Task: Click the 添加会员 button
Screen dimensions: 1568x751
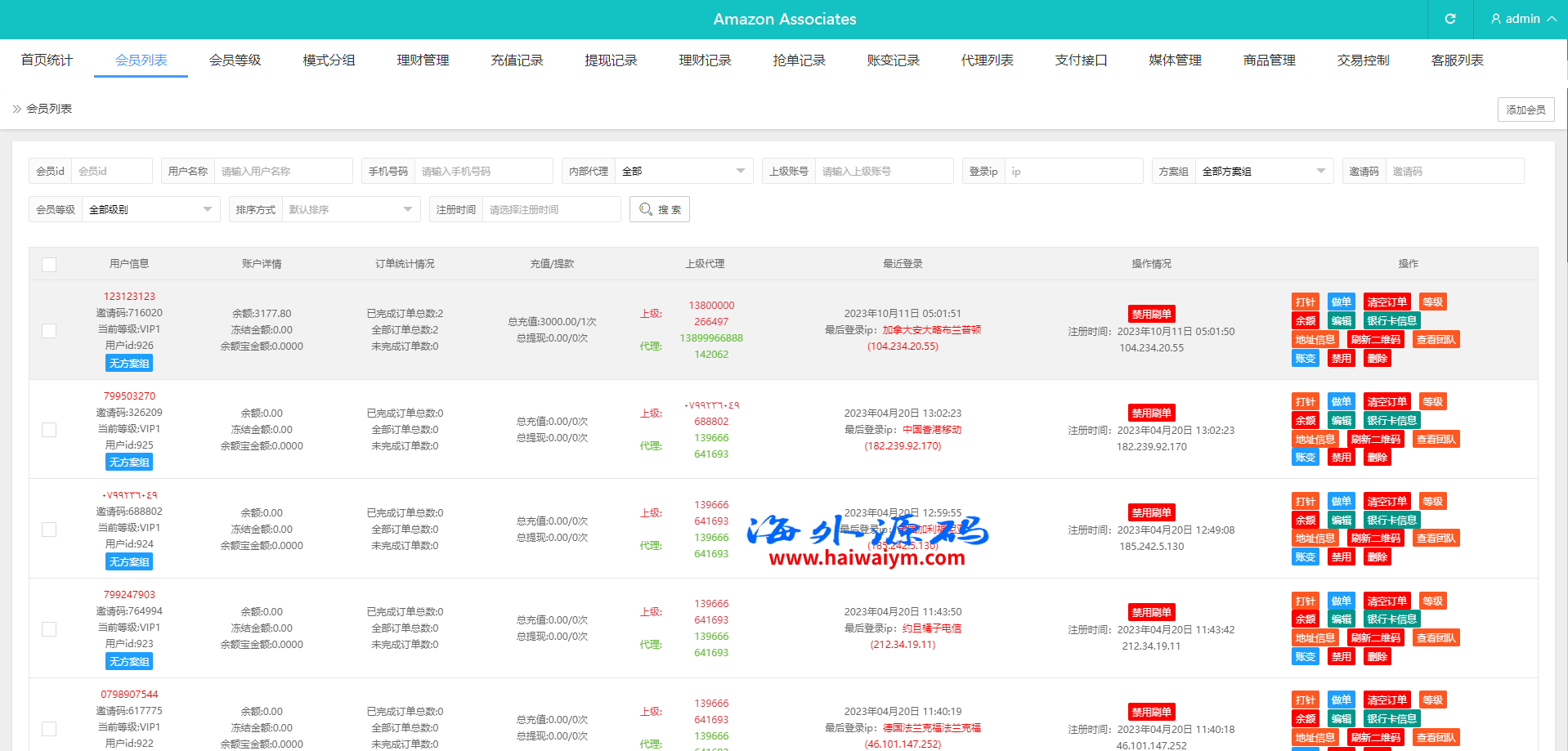Action: click(x=1525, y=110)
